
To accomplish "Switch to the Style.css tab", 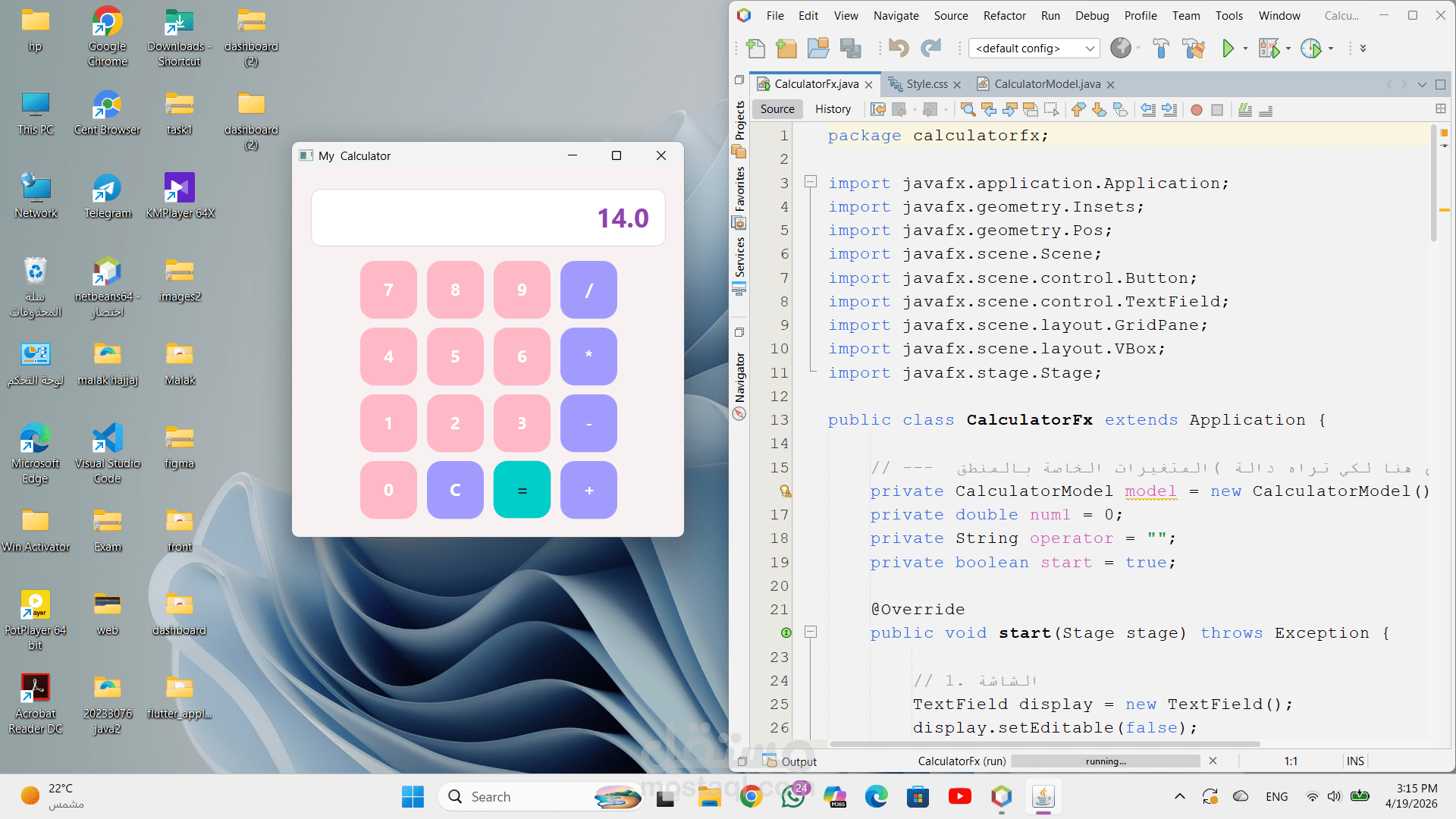I will coord(926,84).
